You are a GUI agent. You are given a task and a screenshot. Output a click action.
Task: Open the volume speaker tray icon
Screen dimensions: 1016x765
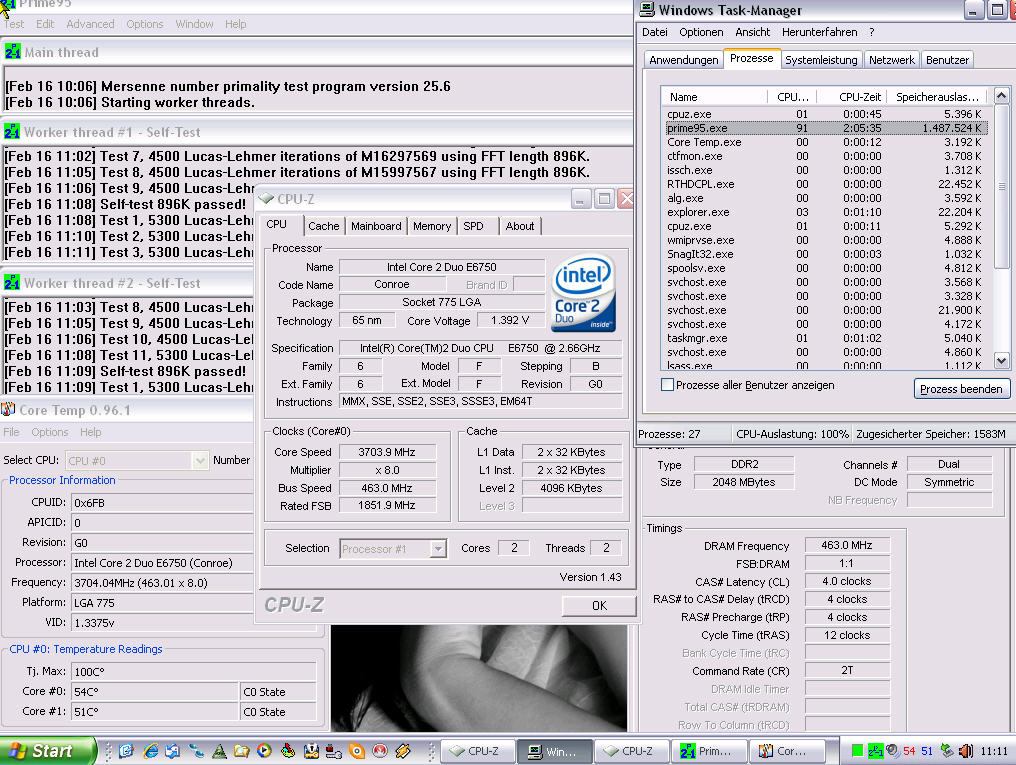(966, 751)
